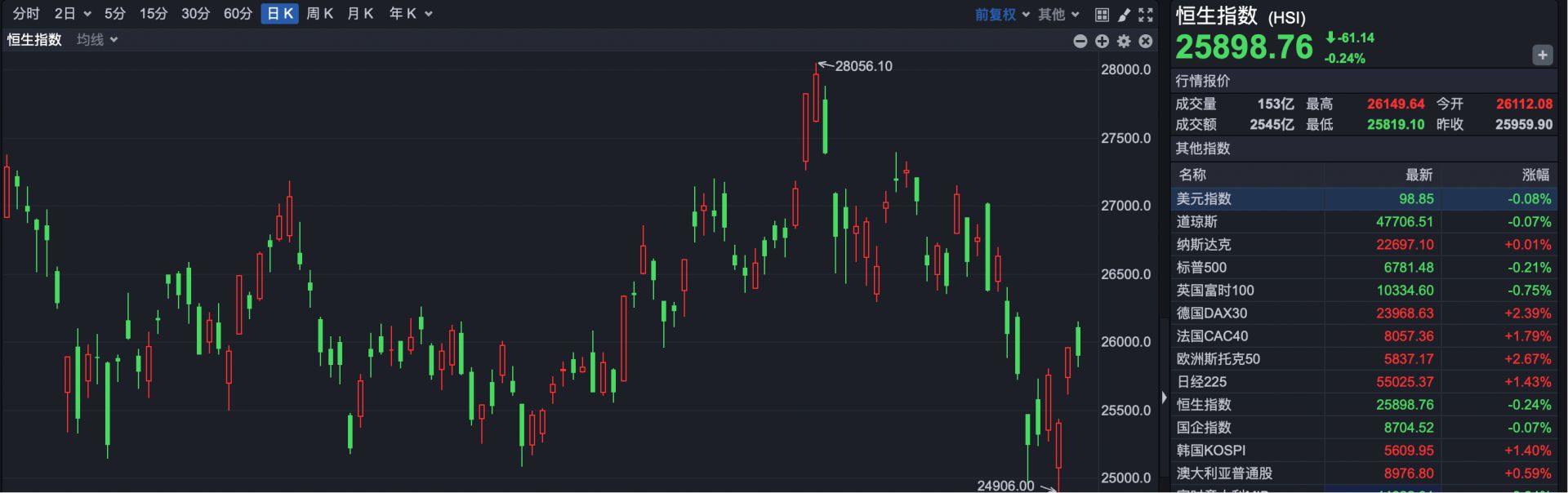Screen dimensions: 1568x493
Task: Switch to 周K weekly chart tab
Action: click(x=319, y=14)
